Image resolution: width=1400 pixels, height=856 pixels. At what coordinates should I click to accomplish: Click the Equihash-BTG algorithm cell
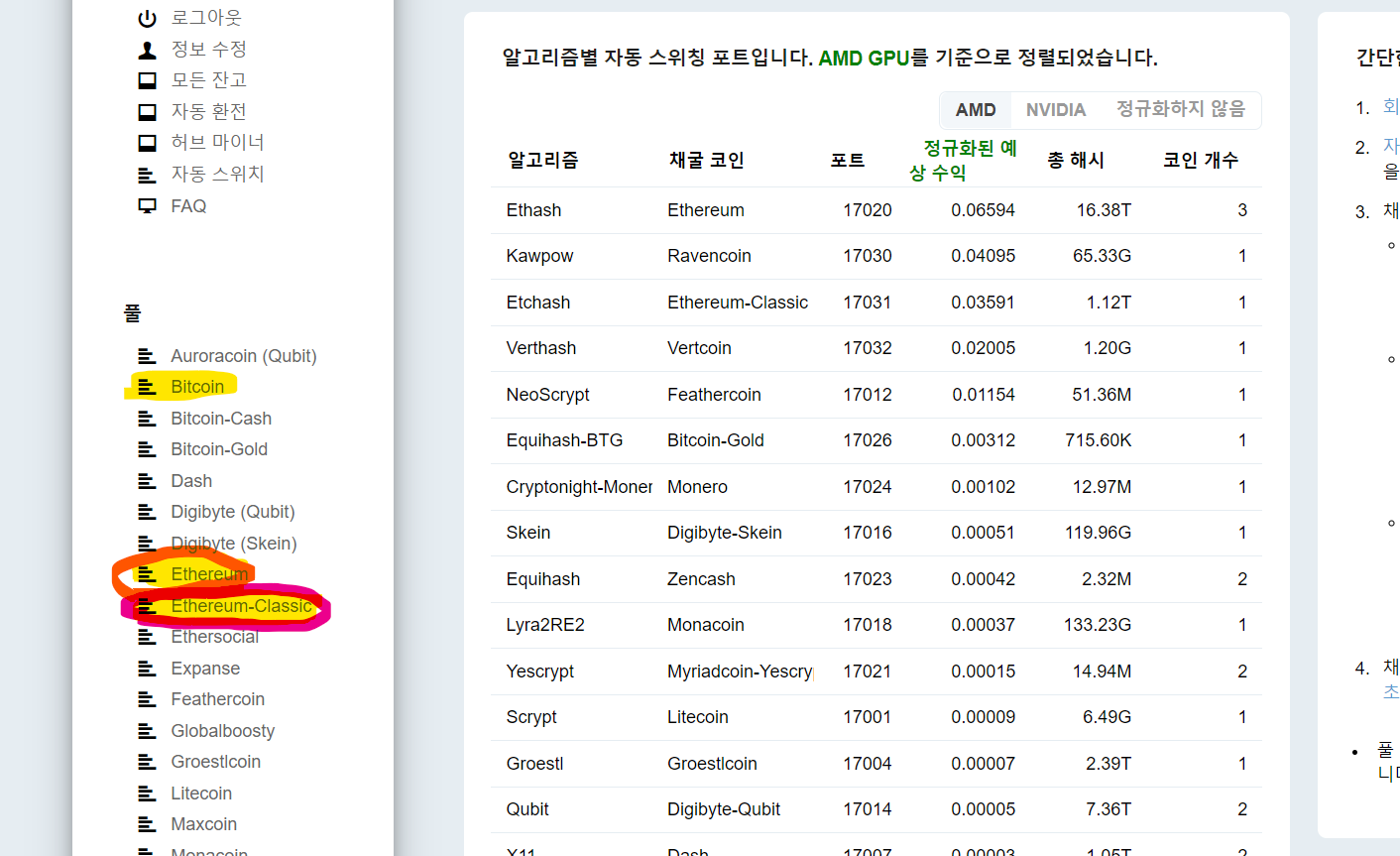coord(564,440)
